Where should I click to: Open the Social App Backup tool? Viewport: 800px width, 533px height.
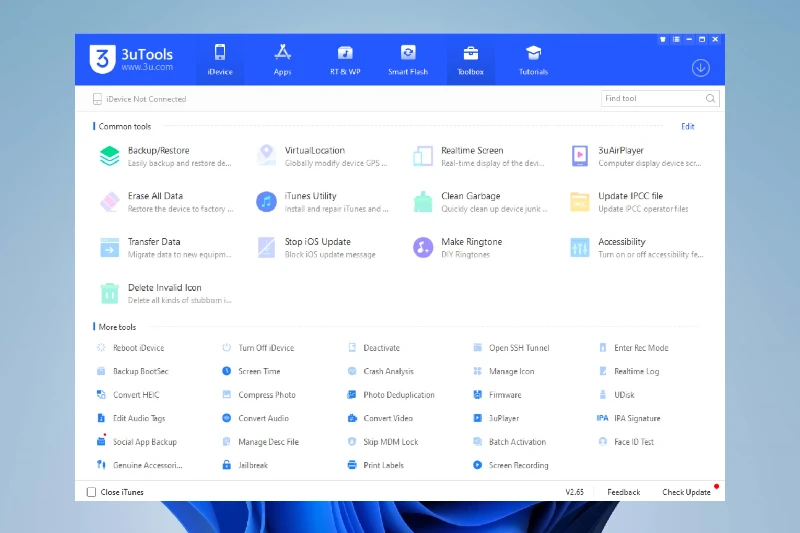[x=137, y=442]
